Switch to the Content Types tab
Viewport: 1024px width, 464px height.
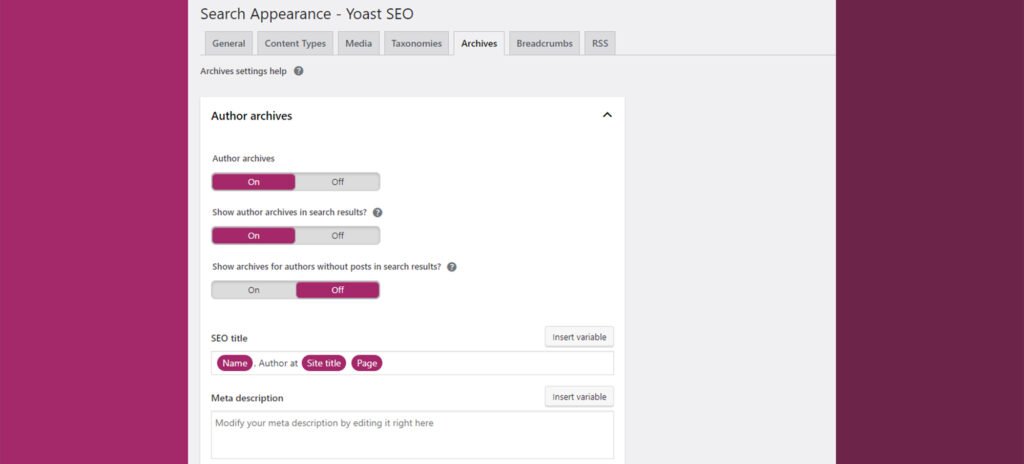coord(295,44)
